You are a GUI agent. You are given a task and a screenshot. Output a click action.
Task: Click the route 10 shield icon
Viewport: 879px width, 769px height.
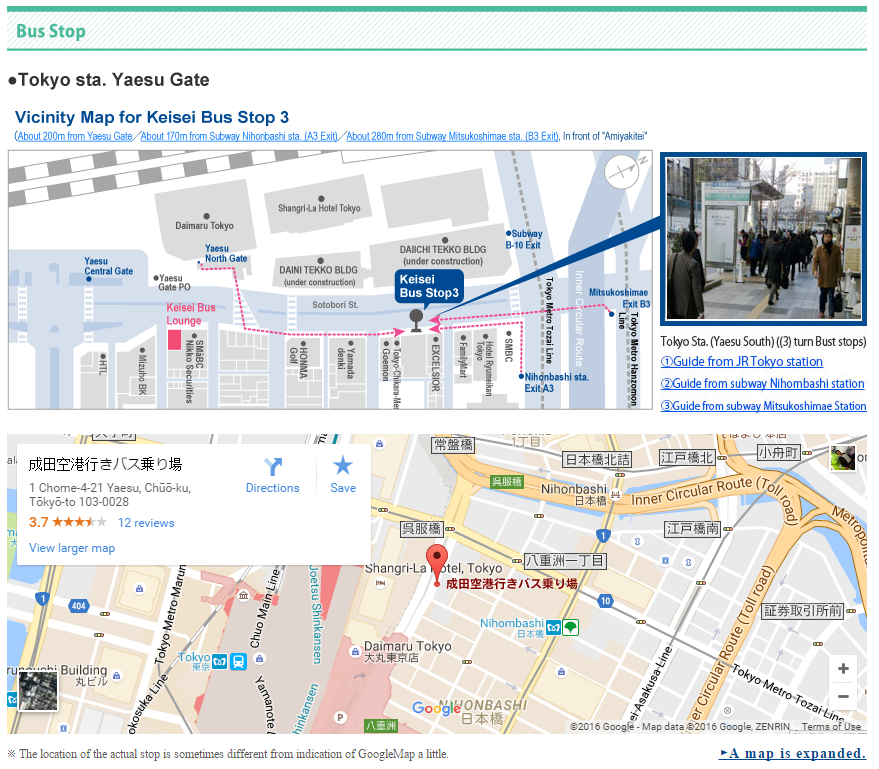tap(605, 601)
